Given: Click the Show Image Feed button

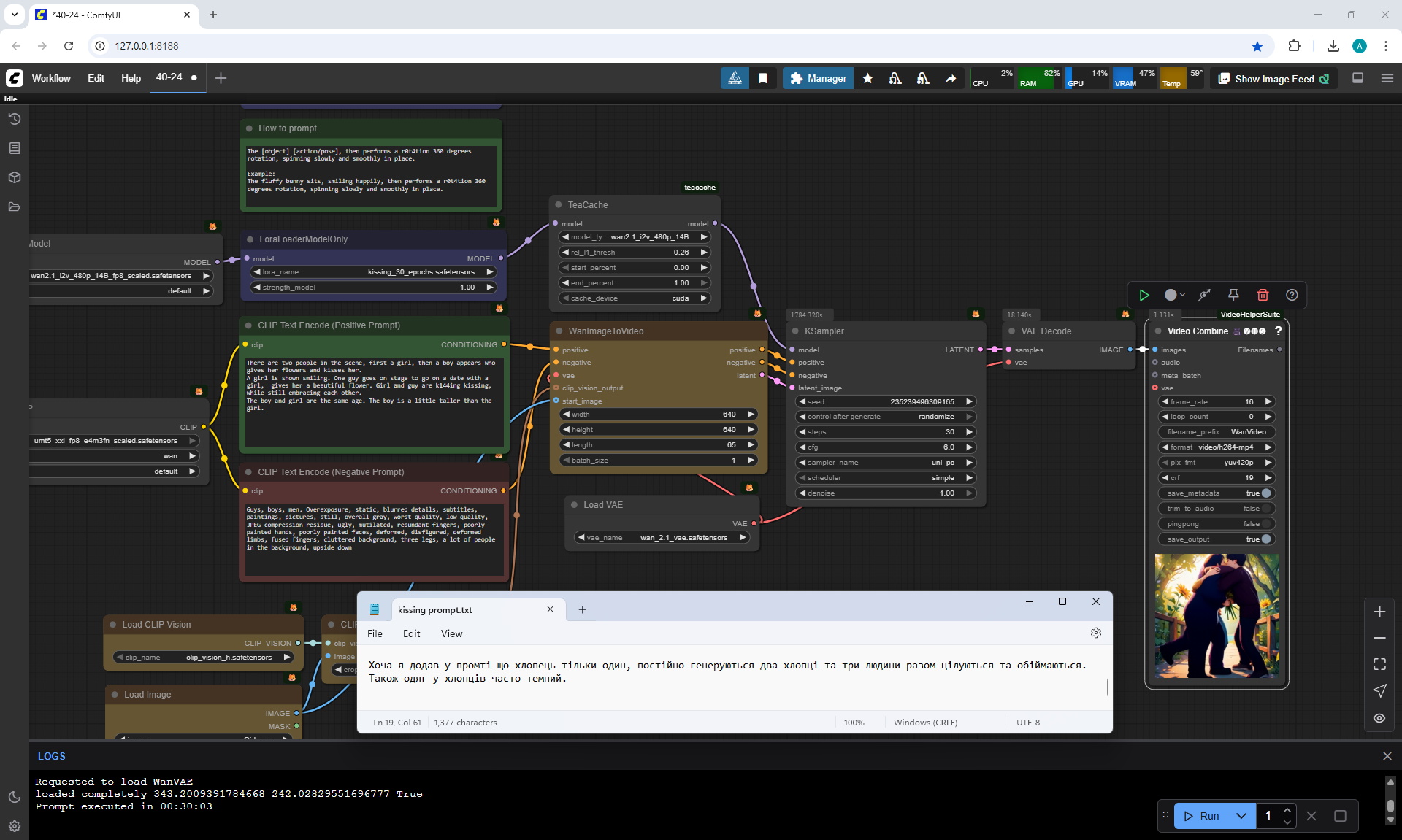Looking at the screenshot, I should 1273,79.
